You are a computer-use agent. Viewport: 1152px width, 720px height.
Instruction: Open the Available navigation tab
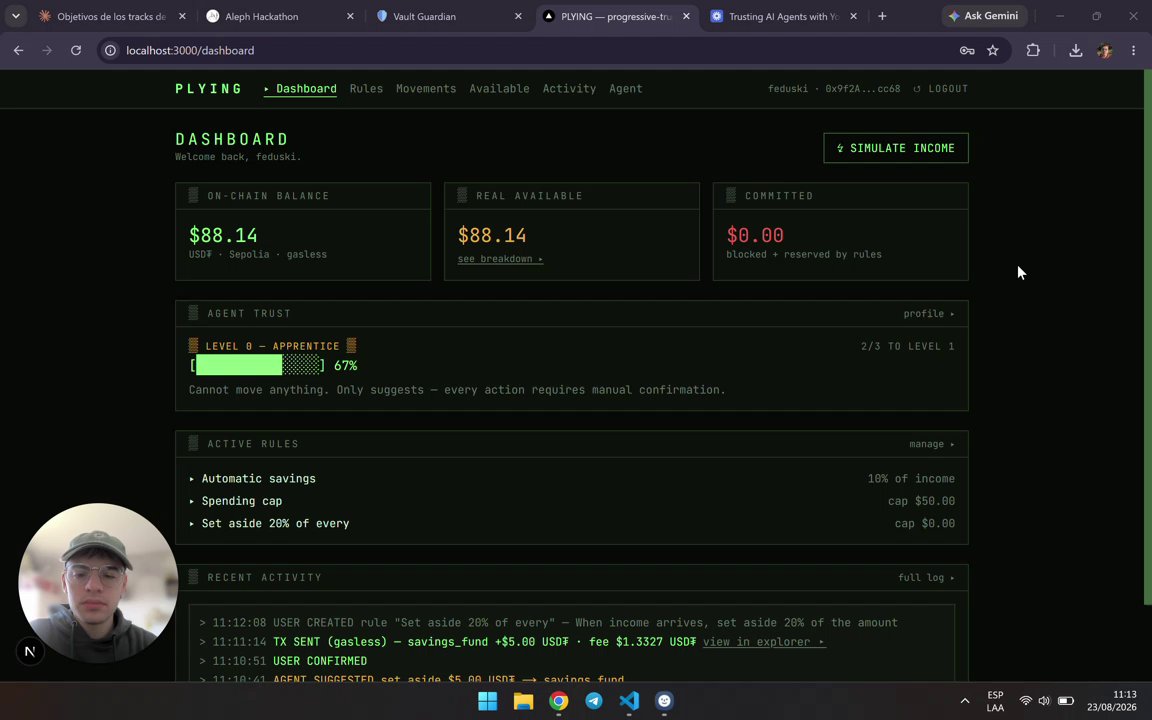[x=499, y=88]
